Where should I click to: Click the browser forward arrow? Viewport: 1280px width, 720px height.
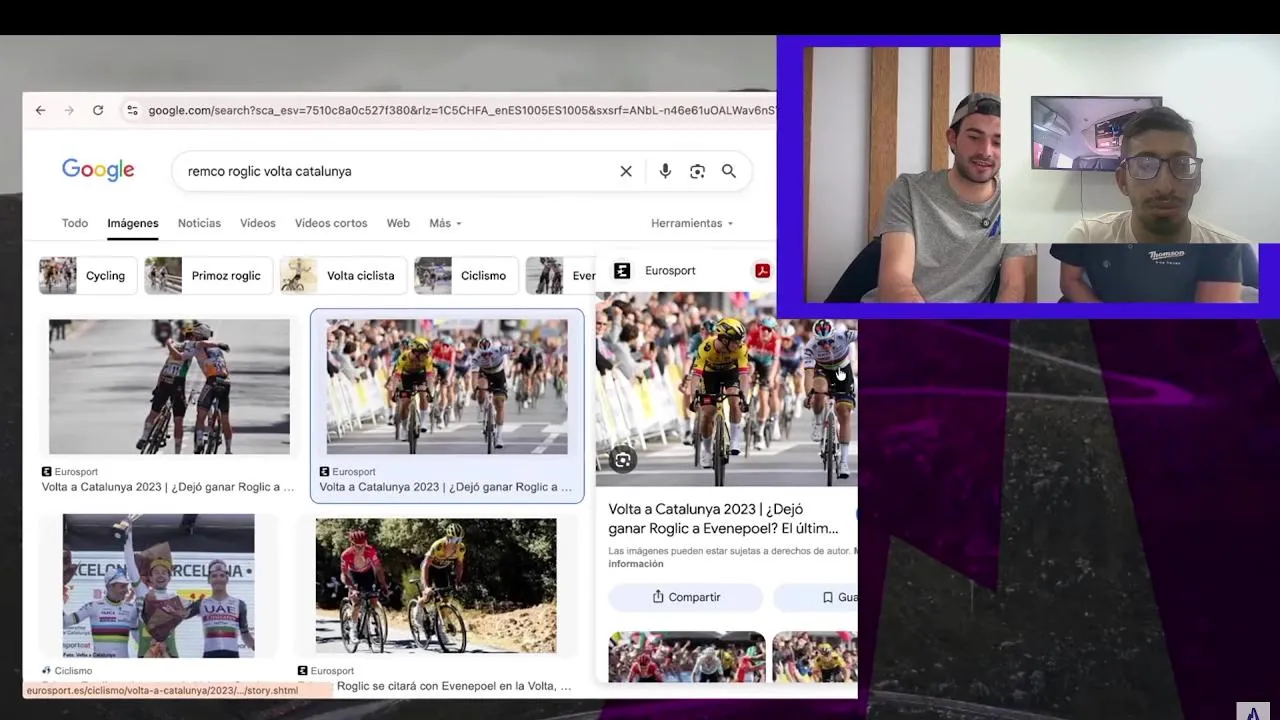69,110
